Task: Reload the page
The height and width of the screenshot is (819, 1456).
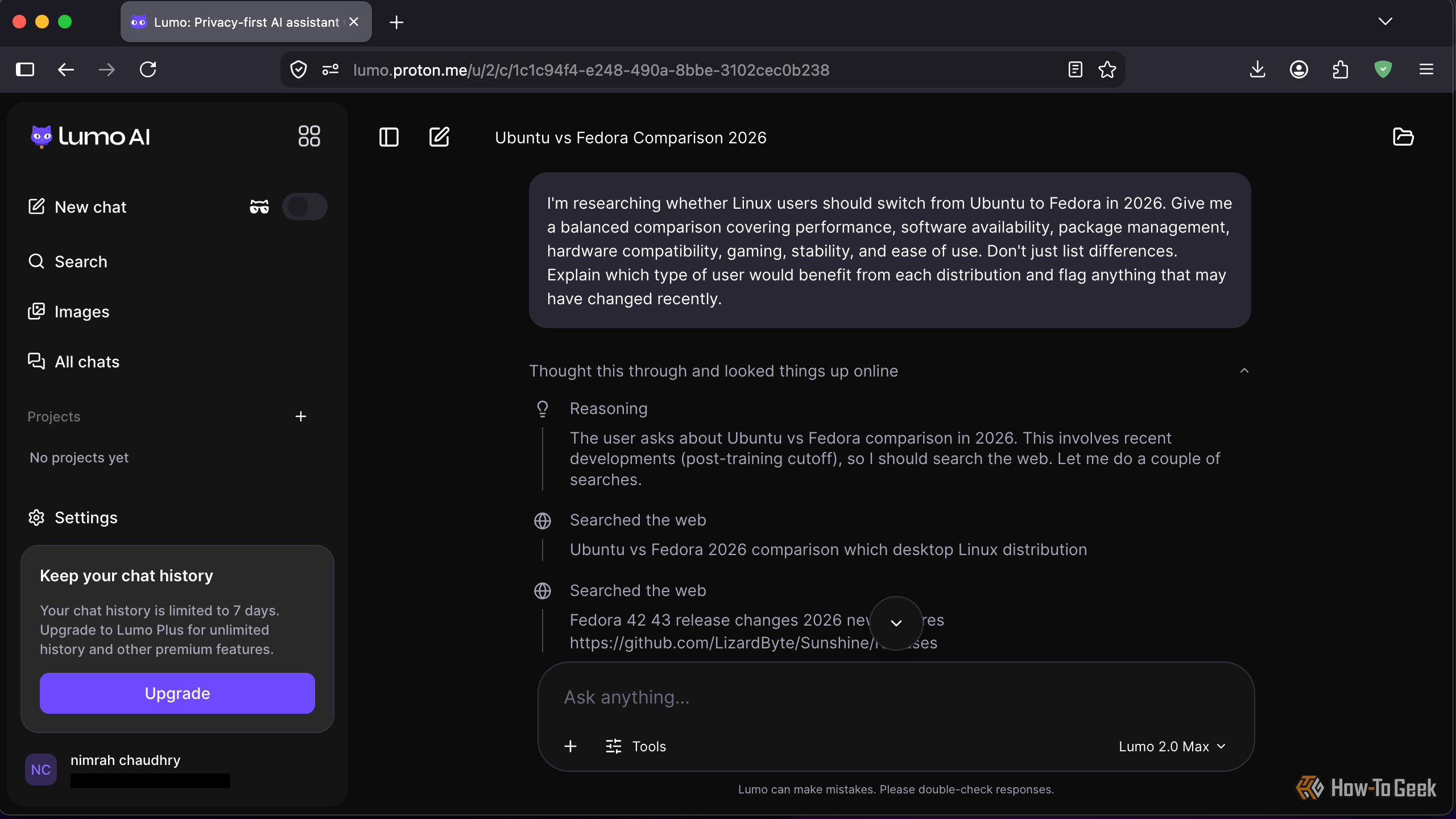Action: pyautogui.click(x=148, y=69)
